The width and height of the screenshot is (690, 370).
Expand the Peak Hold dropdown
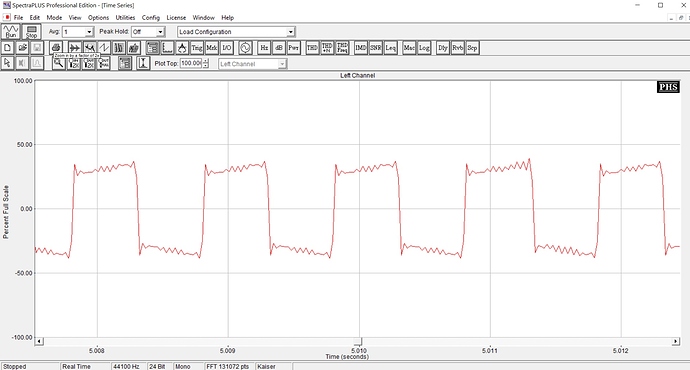click(160, 32)
